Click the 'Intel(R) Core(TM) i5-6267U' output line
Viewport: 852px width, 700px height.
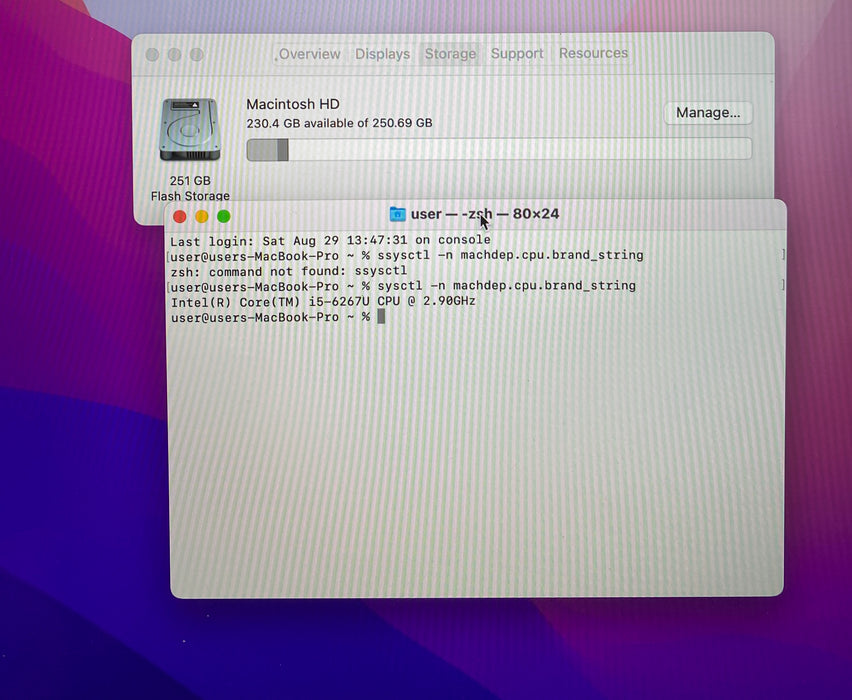point(323,302)
